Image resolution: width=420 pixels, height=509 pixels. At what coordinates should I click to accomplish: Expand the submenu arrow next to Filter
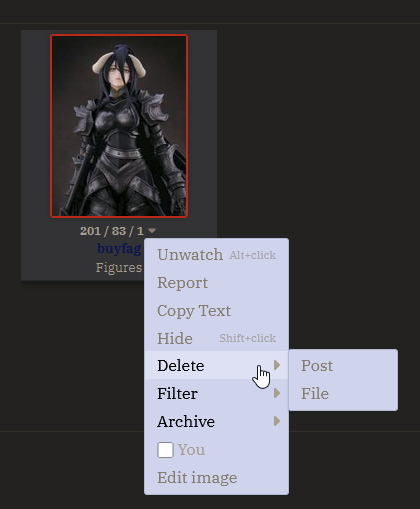[277, 393]
